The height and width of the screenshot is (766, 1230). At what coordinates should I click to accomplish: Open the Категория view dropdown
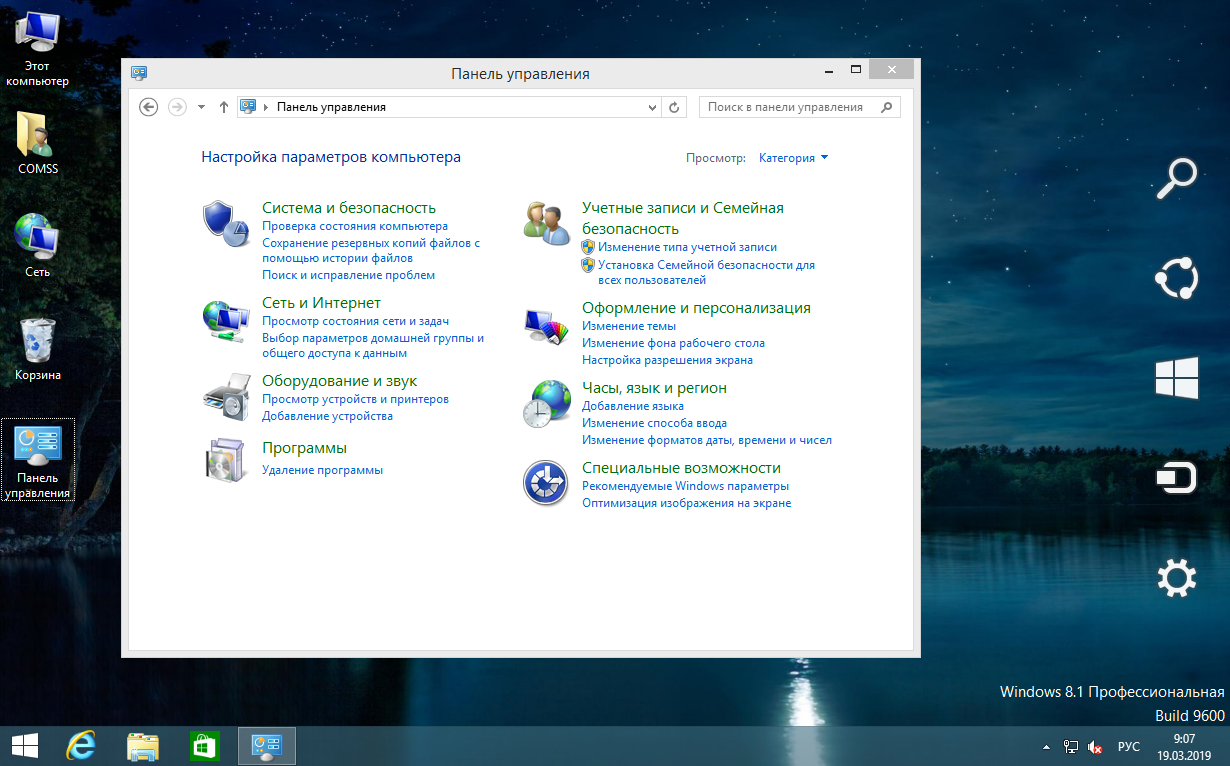coord(793,158)
